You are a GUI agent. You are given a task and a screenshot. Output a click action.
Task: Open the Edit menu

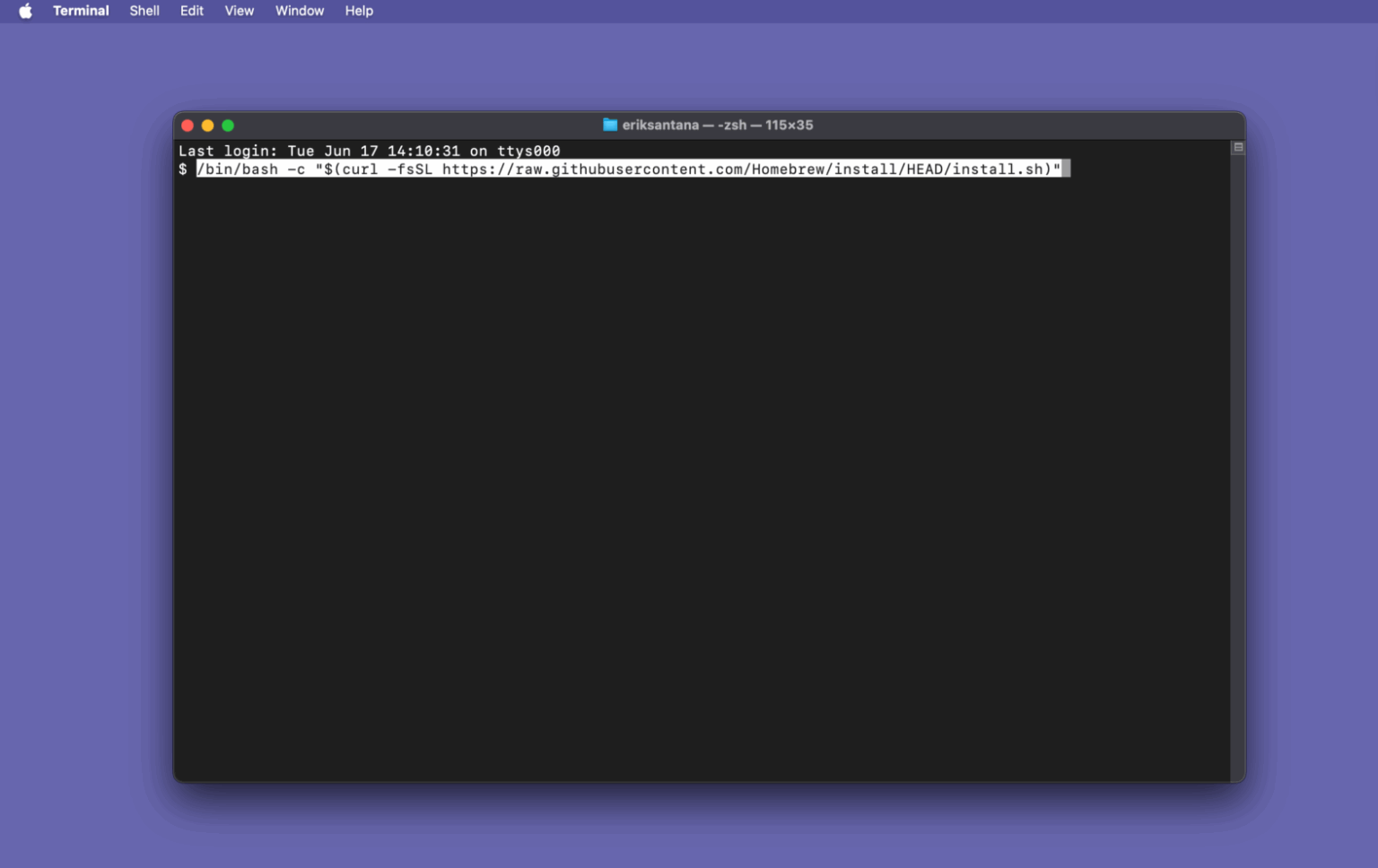pyautogui.click(x=191, y=11)
